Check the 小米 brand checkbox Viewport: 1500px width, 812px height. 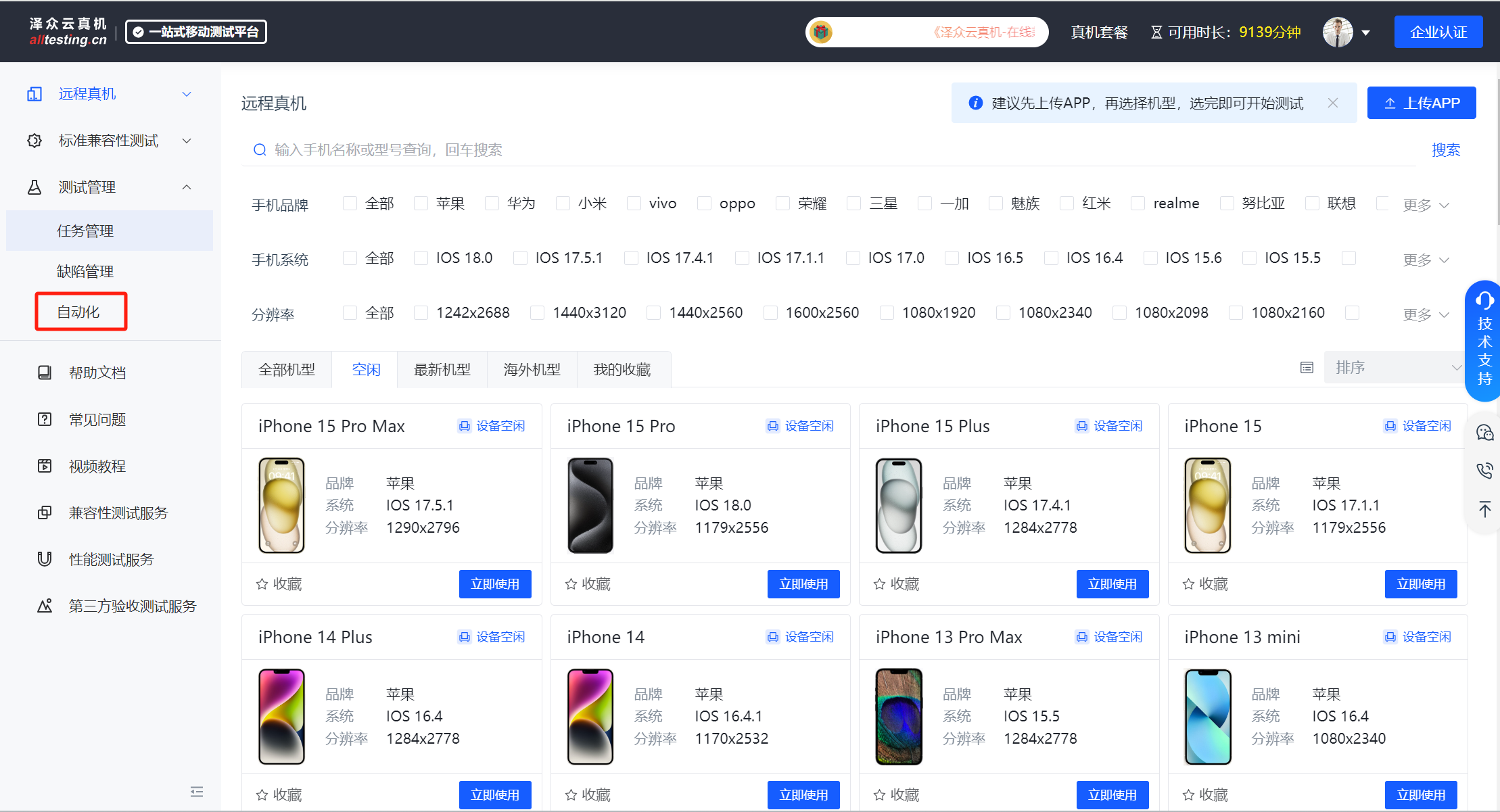coord(563,203)
